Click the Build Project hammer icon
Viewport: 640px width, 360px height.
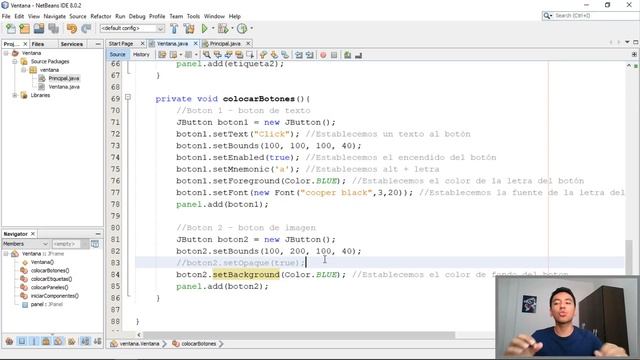point(174,29)
